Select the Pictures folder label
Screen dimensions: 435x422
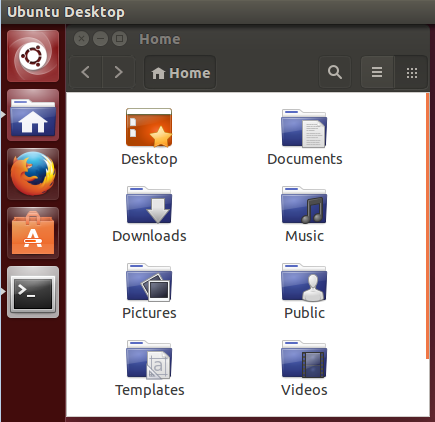point(149,313)
